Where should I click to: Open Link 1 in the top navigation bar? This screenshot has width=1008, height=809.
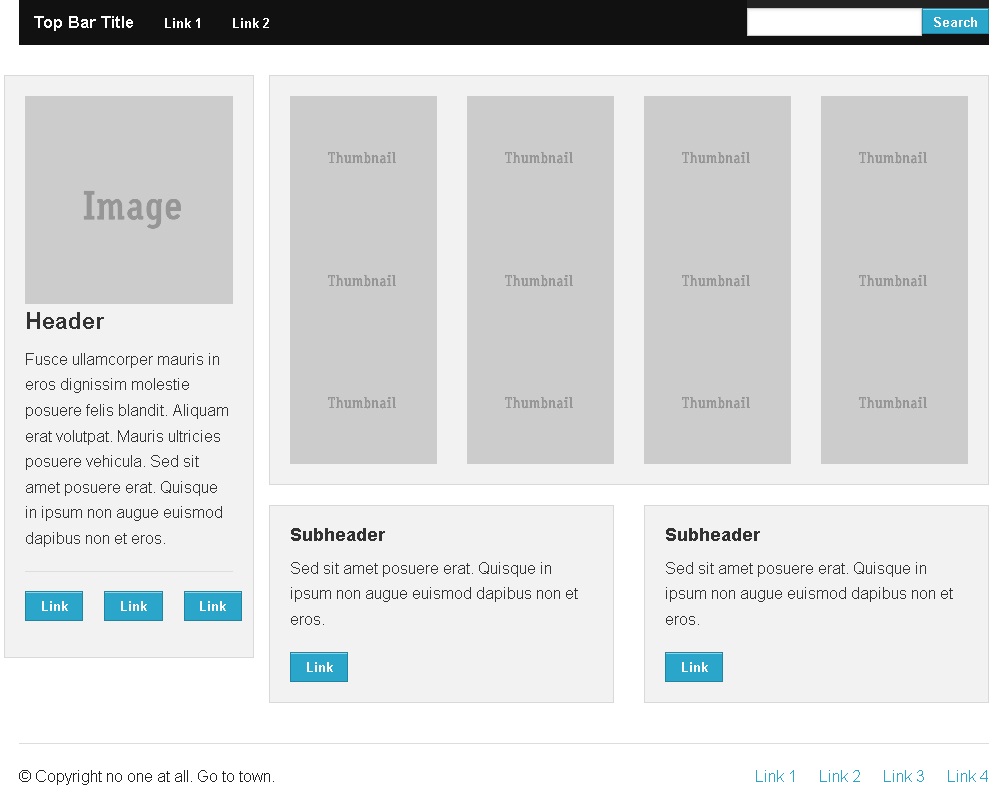point(182,23)
